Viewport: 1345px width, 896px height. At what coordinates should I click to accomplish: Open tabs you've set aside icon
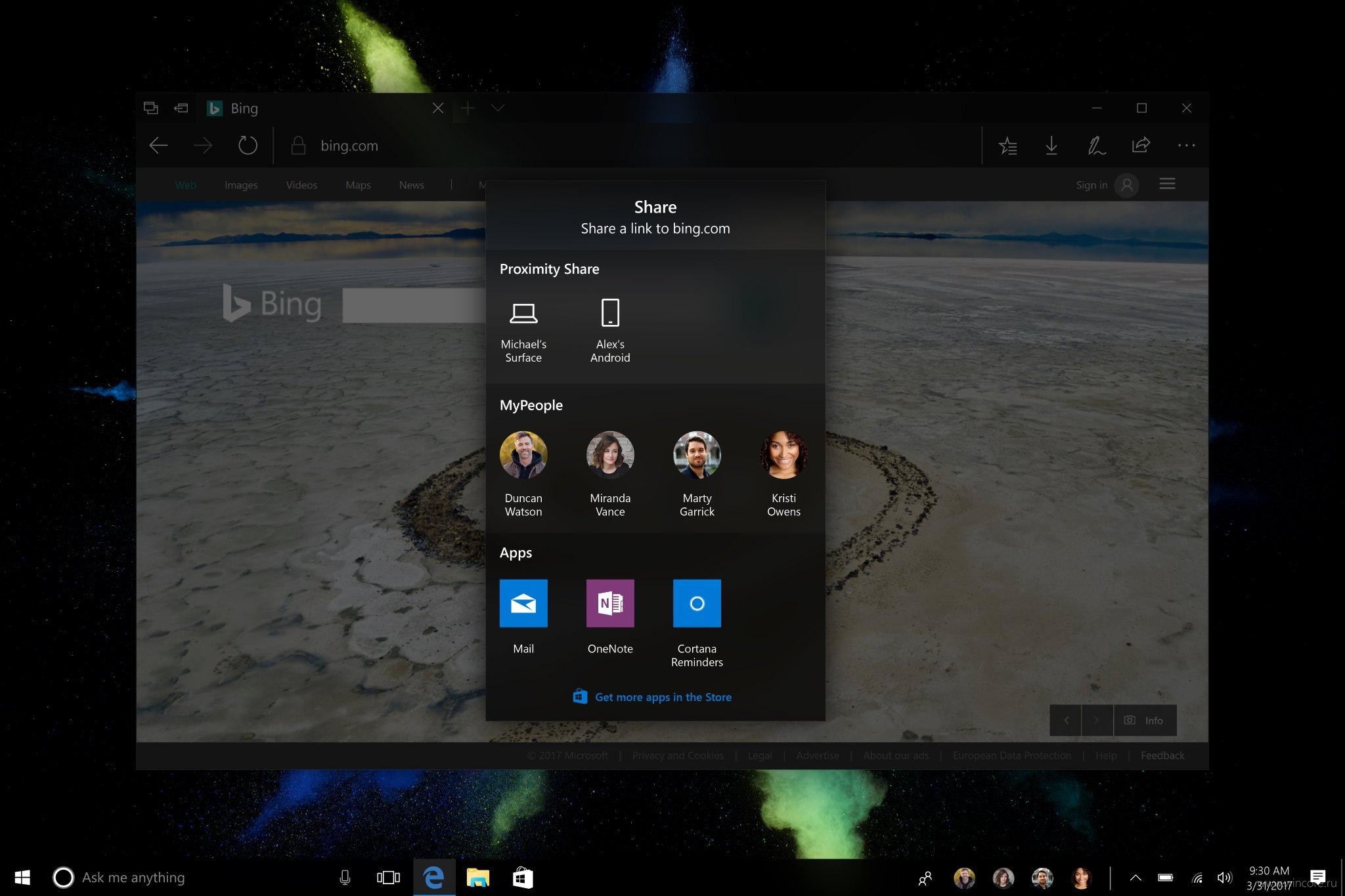(x=151, y=108)
